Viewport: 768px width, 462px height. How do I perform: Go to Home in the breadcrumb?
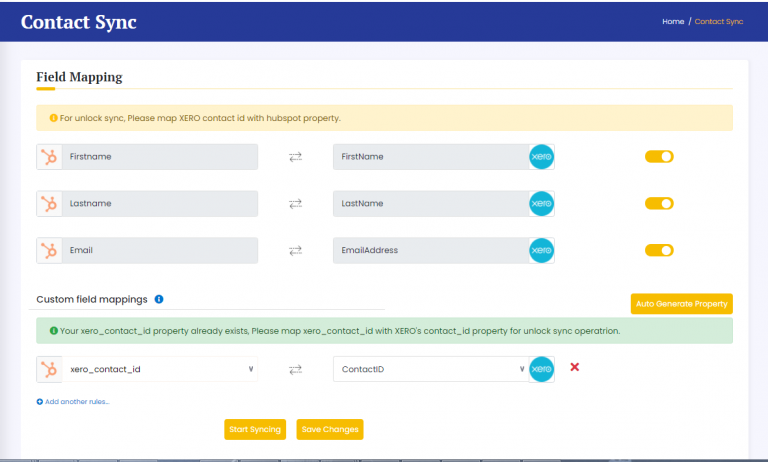[672, 21]
